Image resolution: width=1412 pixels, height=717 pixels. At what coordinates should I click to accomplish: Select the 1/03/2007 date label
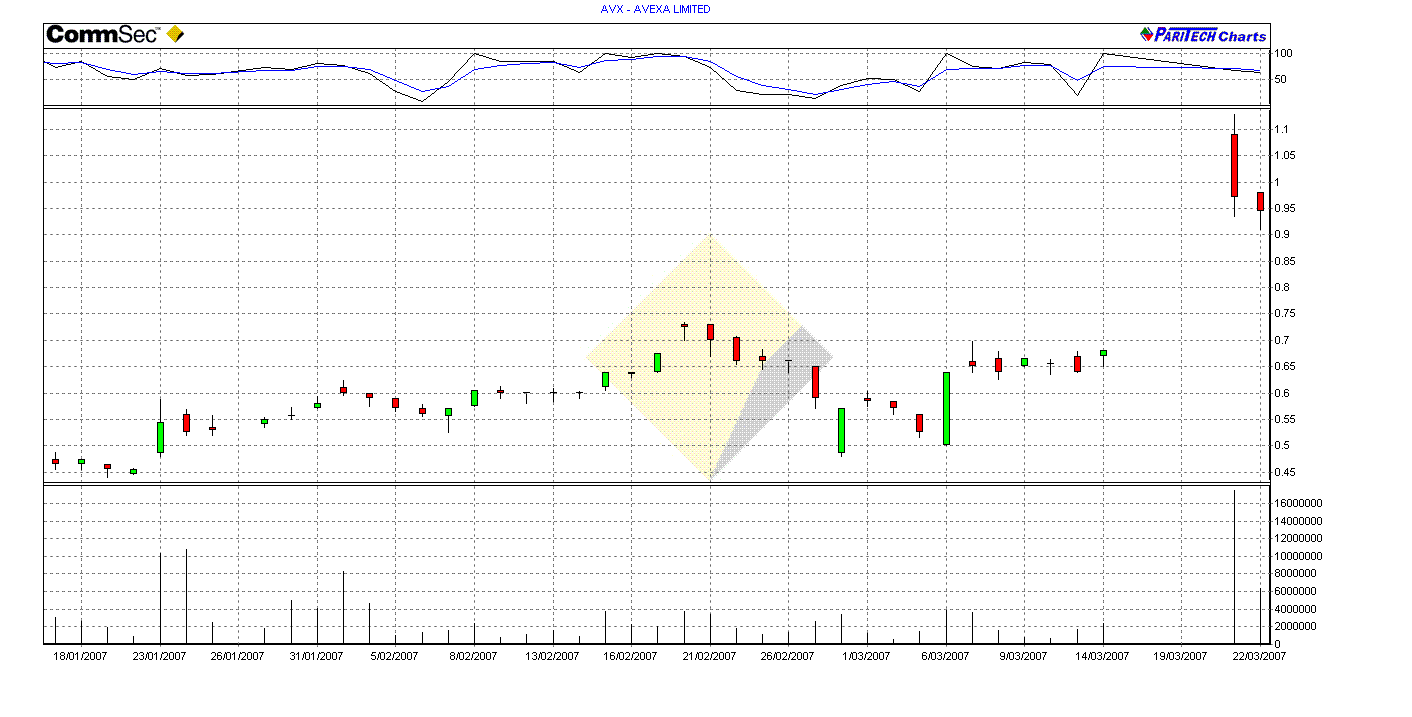pyautogui.click(x=866, y=656)
